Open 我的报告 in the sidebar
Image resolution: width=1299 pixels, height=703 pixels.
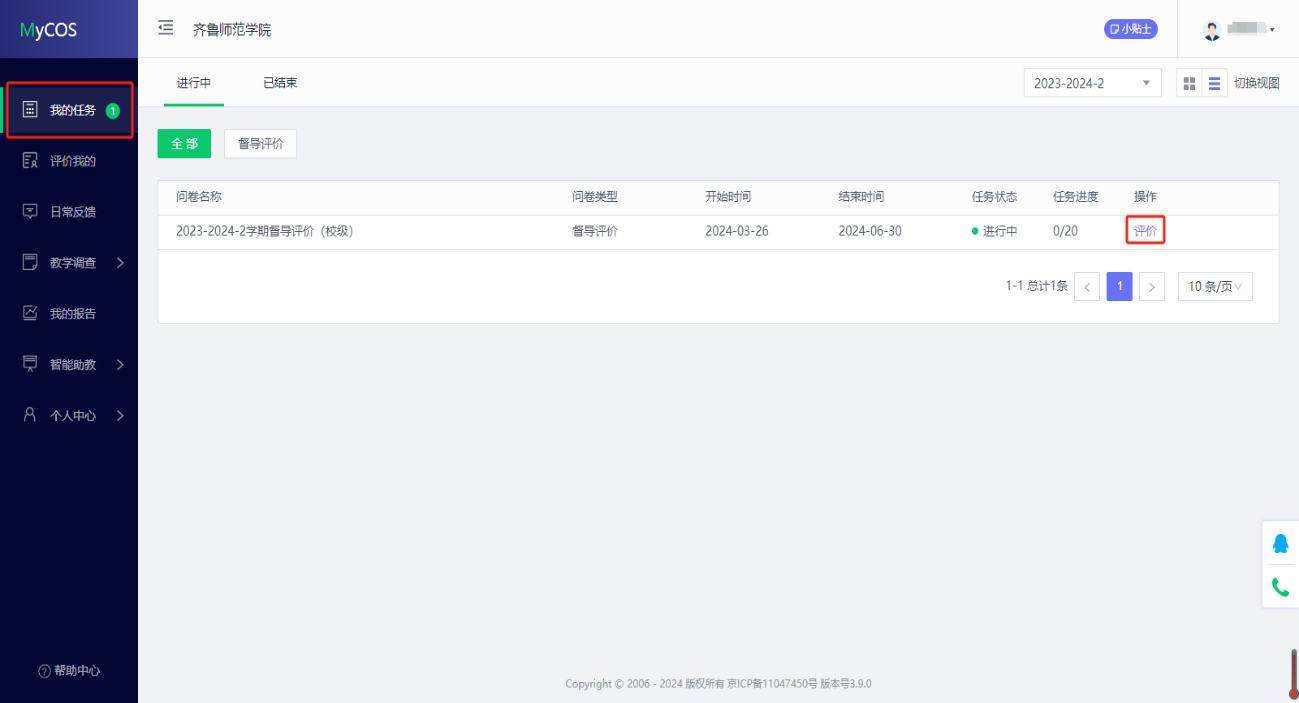coord(72,314)
